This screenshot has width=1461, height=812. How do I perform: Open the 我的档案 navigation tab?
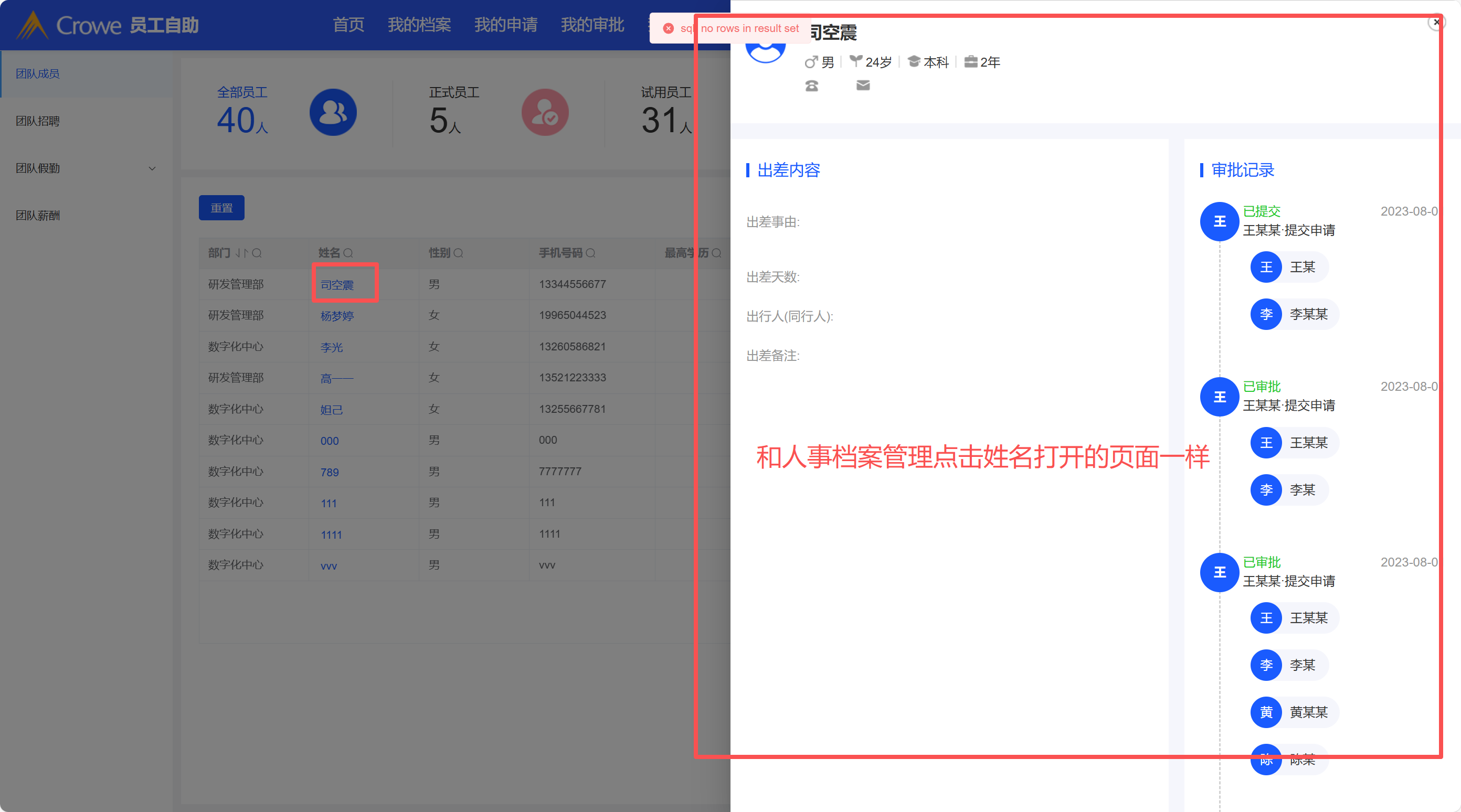tap(419, 25)
